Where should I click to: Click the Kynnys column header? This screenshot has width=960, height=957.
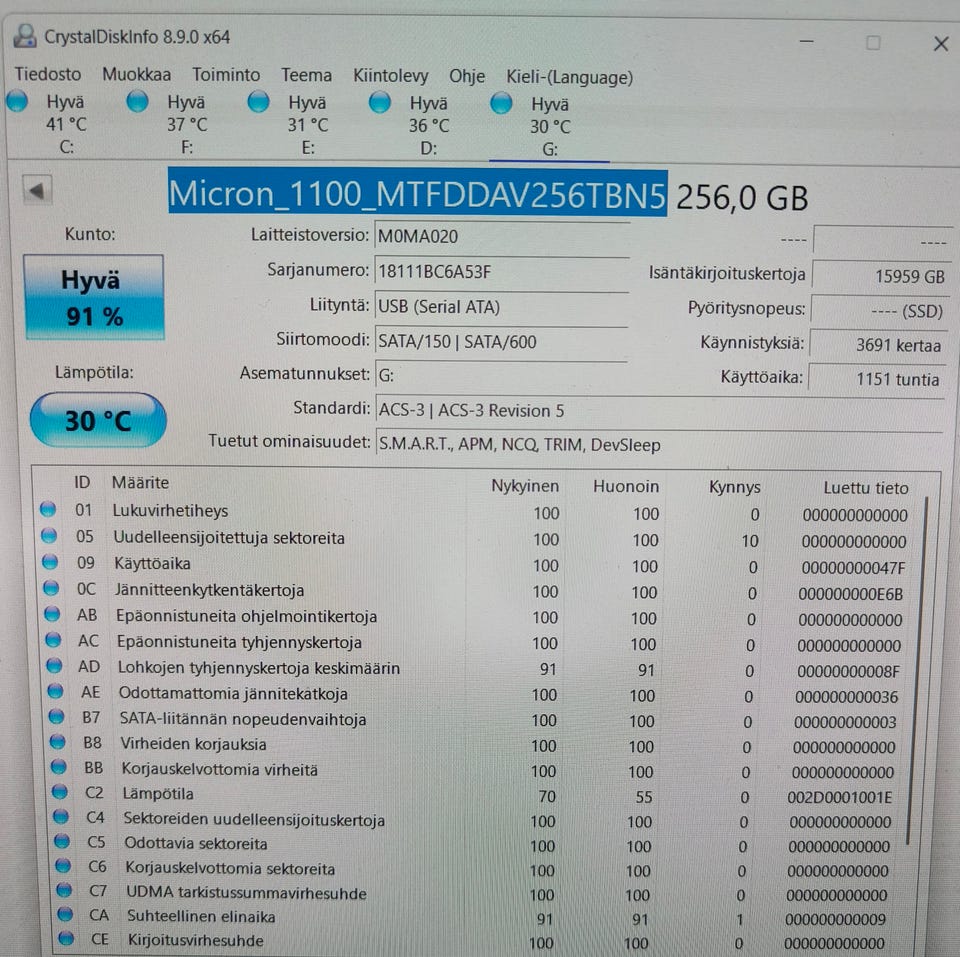pyautogui.click(x=735, y=487)
